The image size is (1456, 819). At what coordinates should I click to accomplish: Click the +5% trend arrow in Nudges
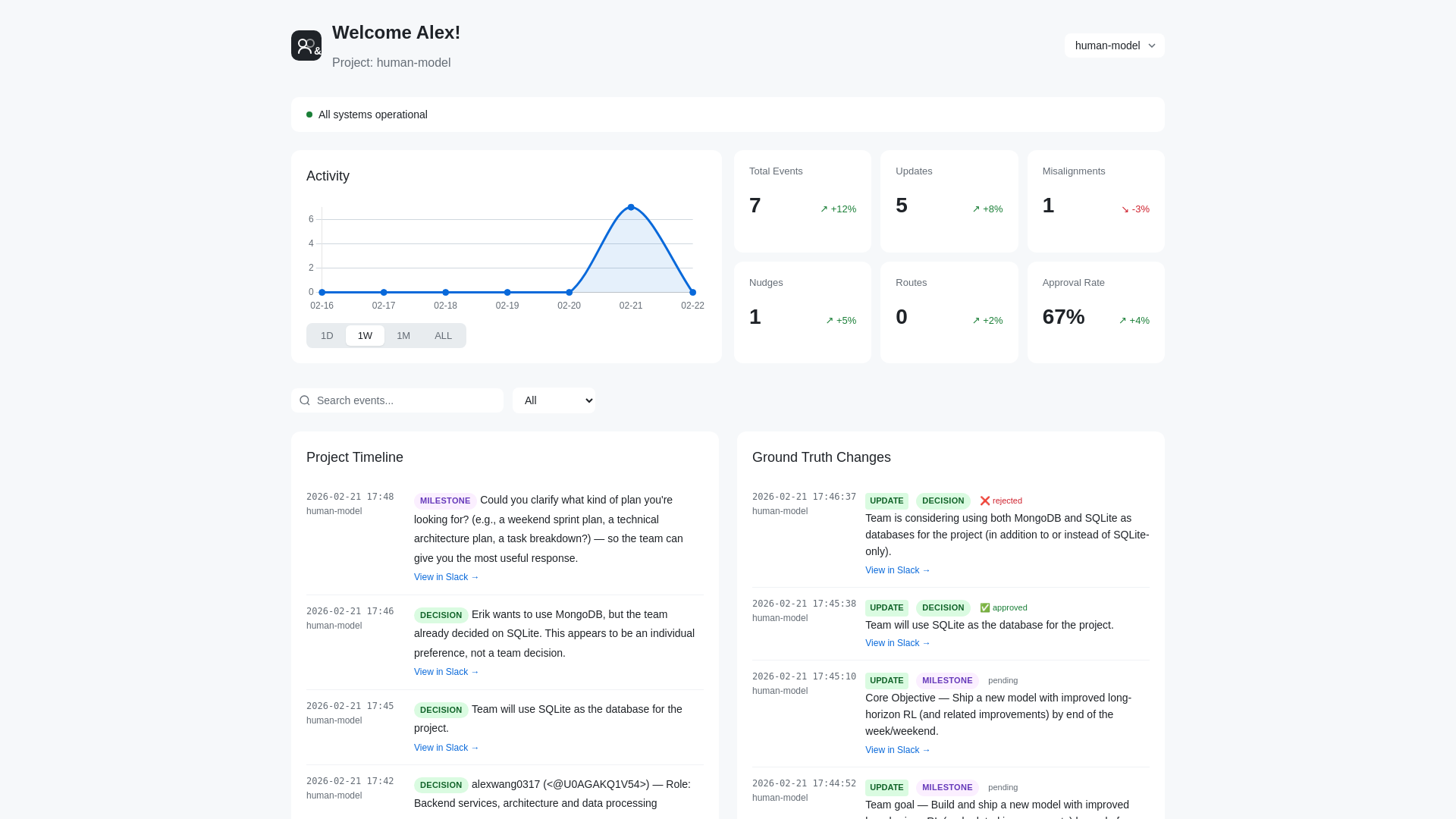pyautogui.click(x=830, y=321)
